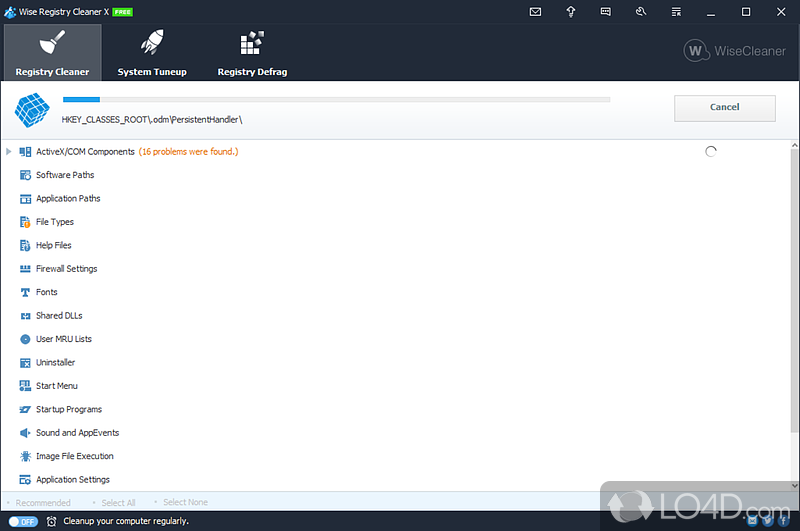Click the Fonts icon

click(25, 292)
